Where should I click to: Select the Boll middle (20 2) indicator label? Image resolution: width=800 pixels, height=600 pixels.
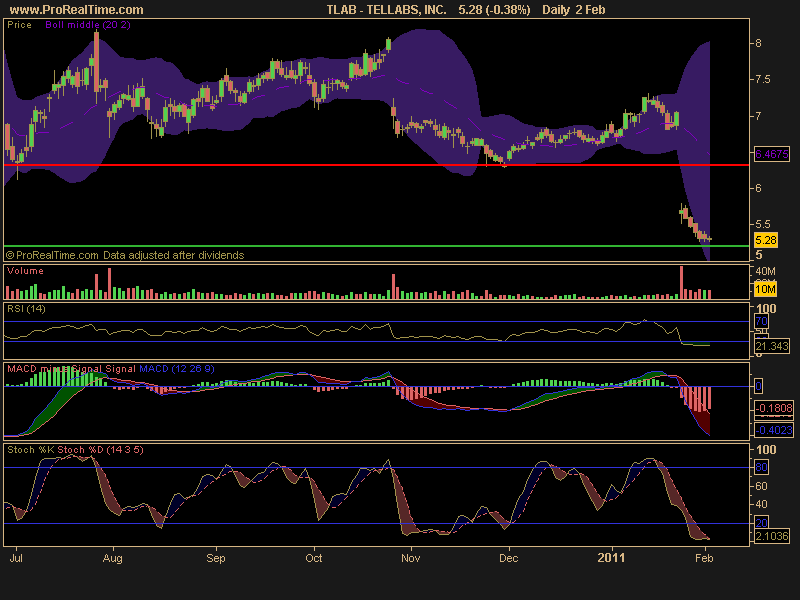pos(88,24)
